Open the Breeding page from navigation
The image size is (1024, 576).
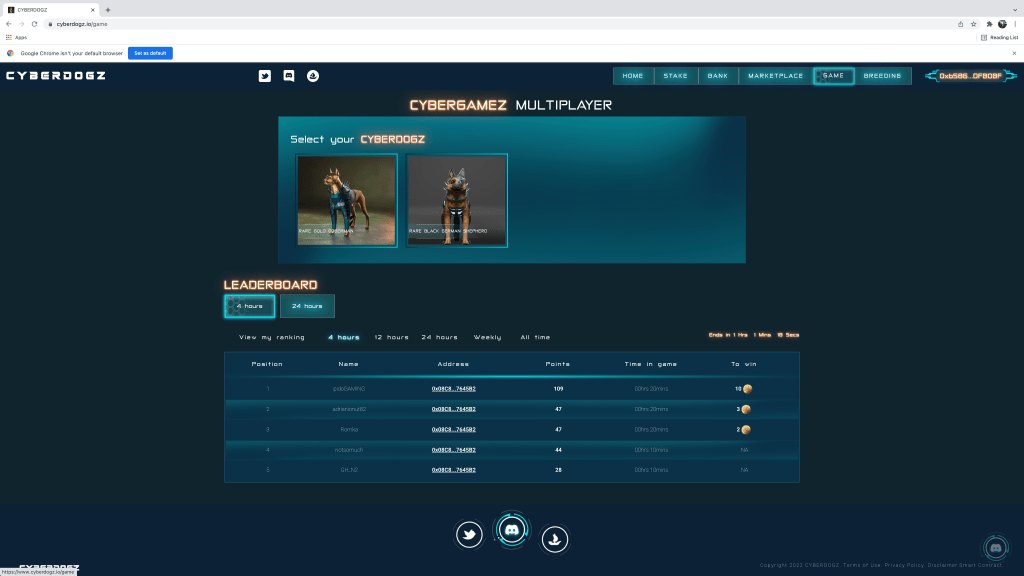click(882, 76)
